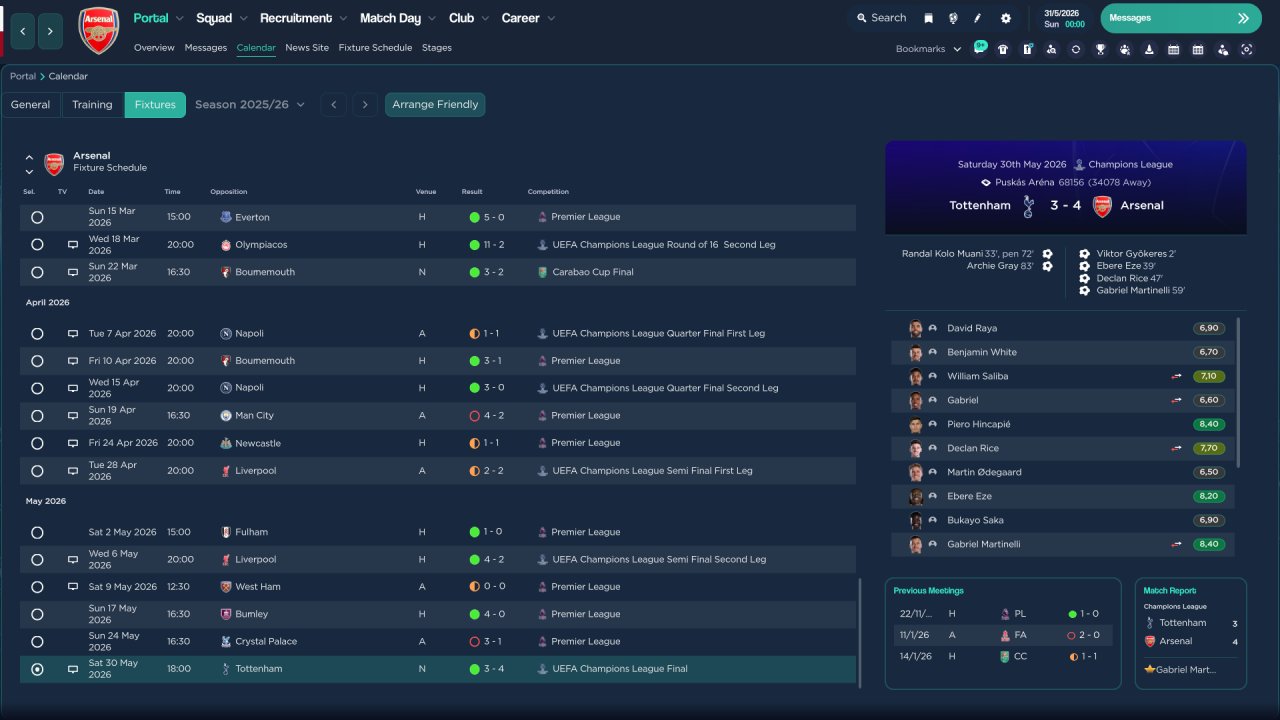Click the staff-group bookmark icon after the trophy
Image resolution: width=1280 pixels, height=720 pixels.
1125,49
